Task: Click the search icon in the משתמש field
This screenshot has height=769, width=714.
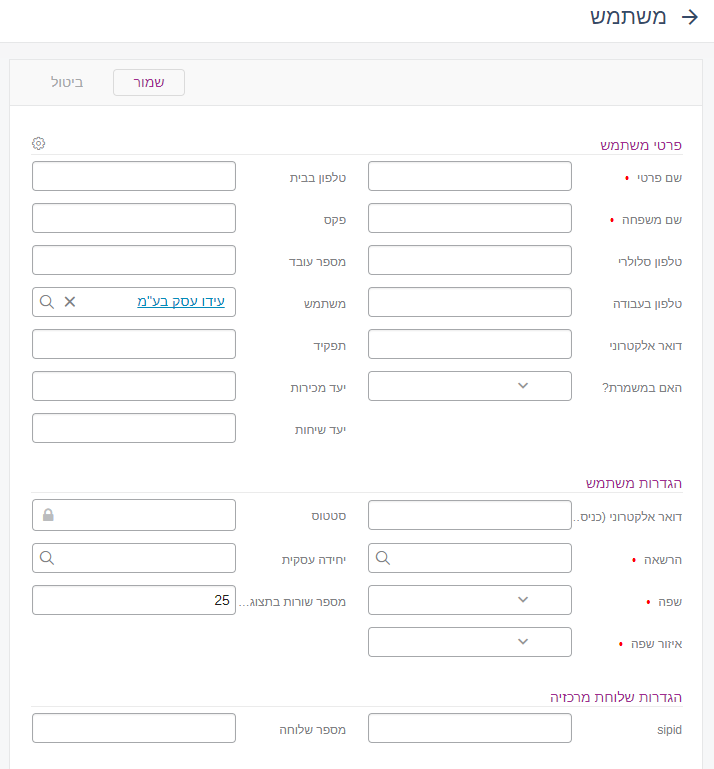Action: [x=47, y=301]
